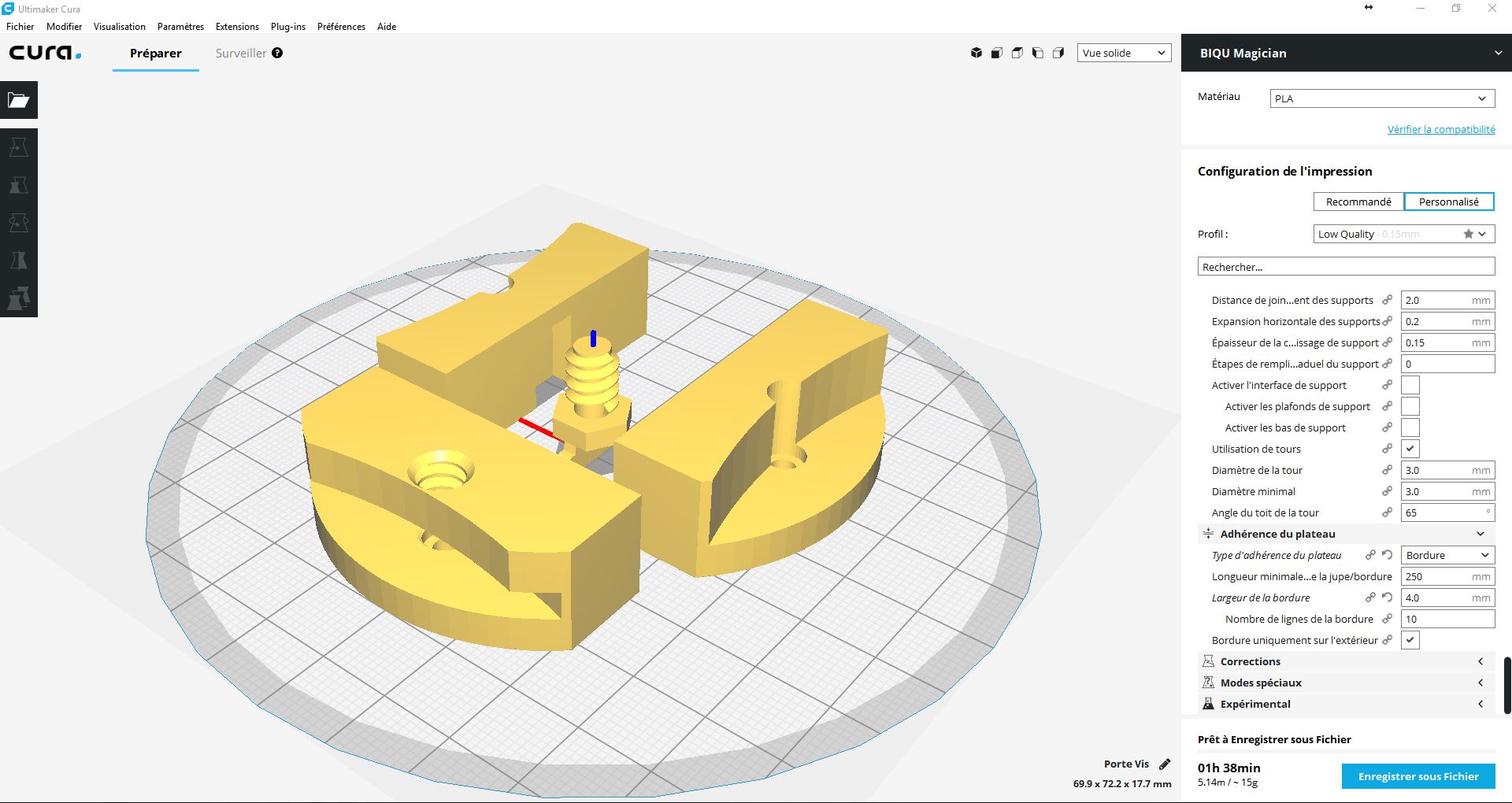Select the Rotate tool in the left toolbar
1512x803 pixels.
point(19,223)
